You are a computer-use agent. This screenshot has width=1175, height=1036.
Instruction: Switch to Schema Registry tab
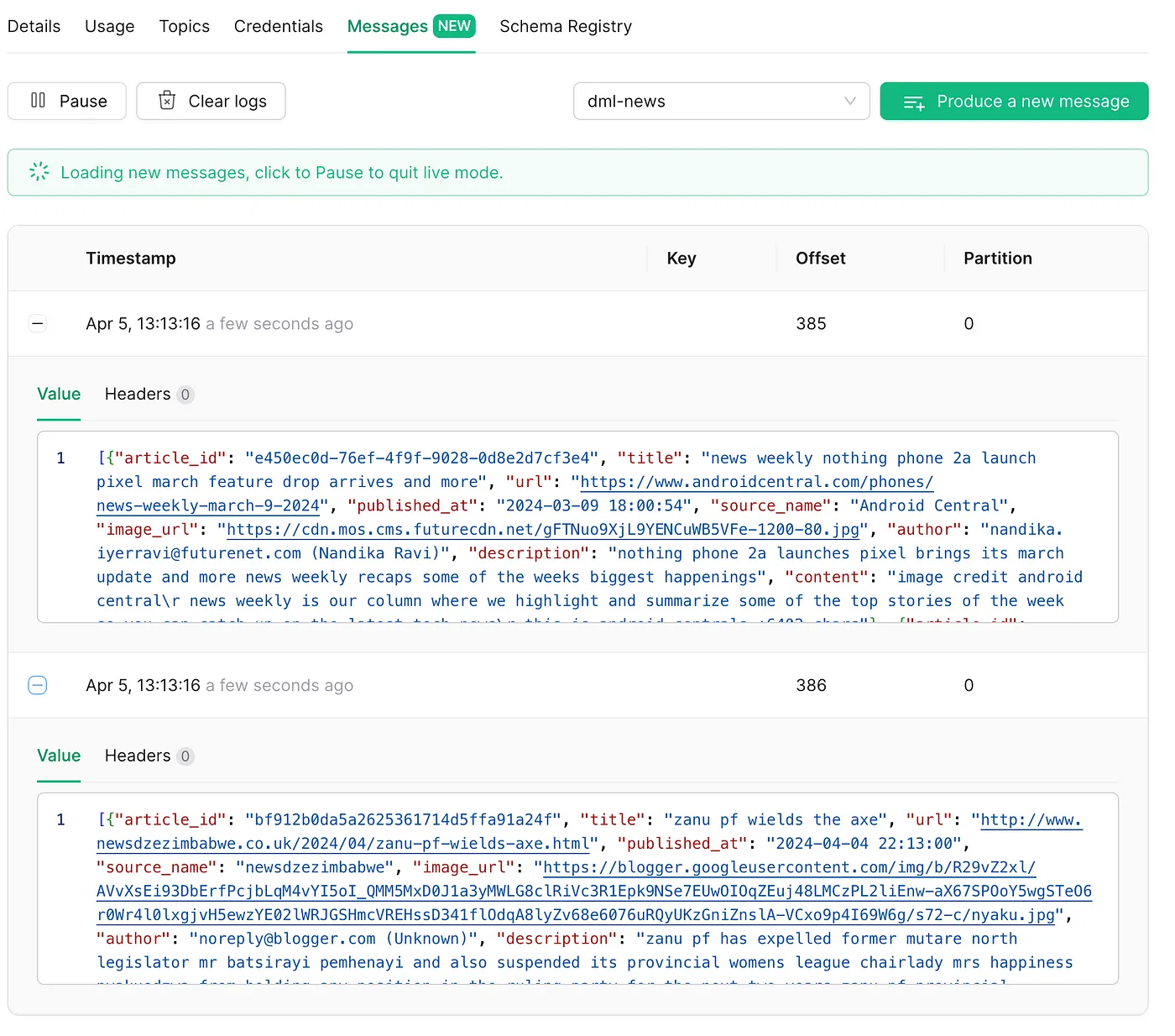(566, 26)
